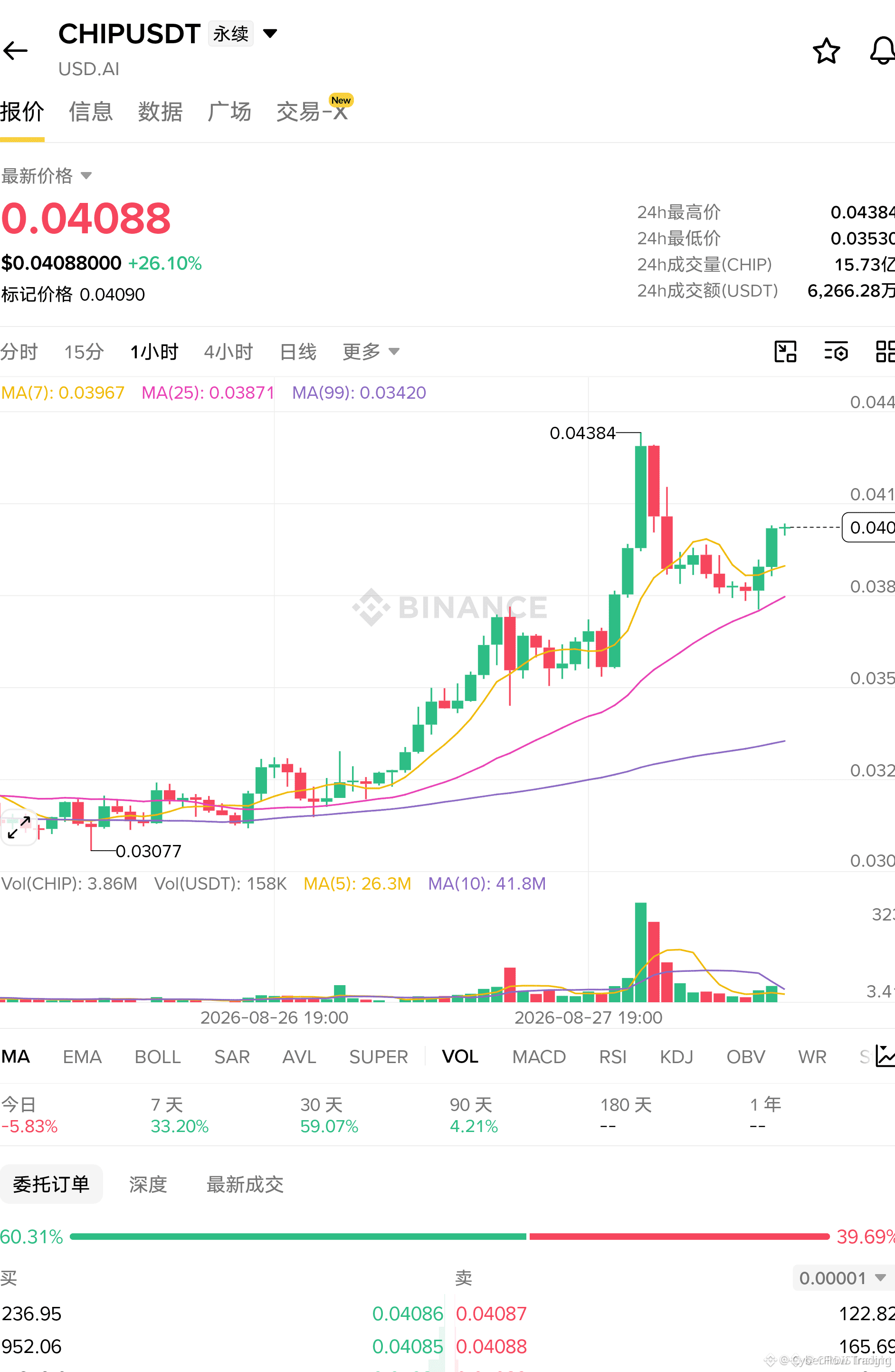Viewport: 895px width, 1372px height.
Task: Enable the OBV sub indicator
Action: 746,1056
